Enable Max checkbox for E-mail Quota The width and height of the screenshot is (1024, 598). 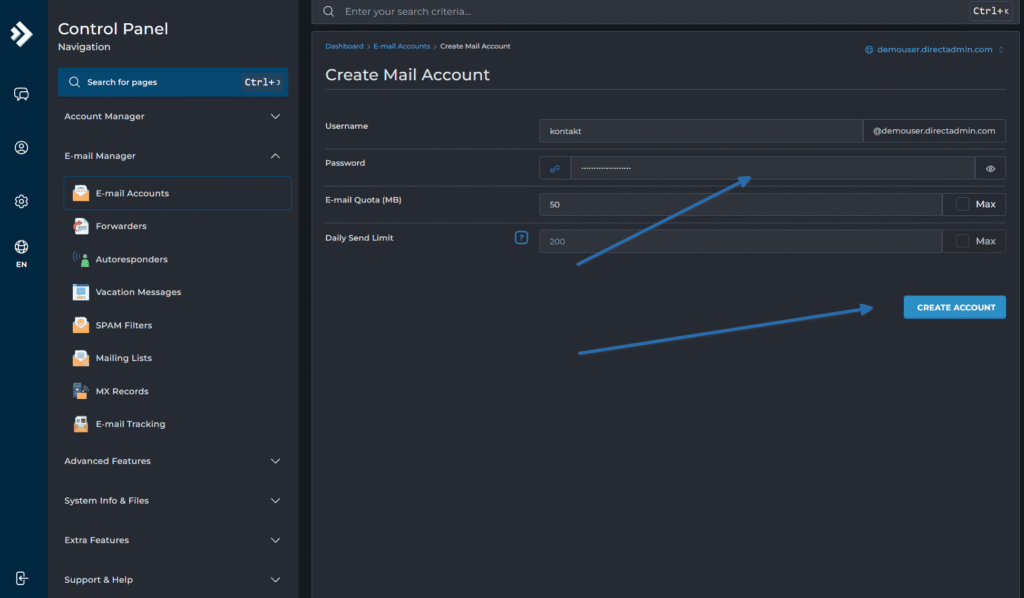[962, 205]
